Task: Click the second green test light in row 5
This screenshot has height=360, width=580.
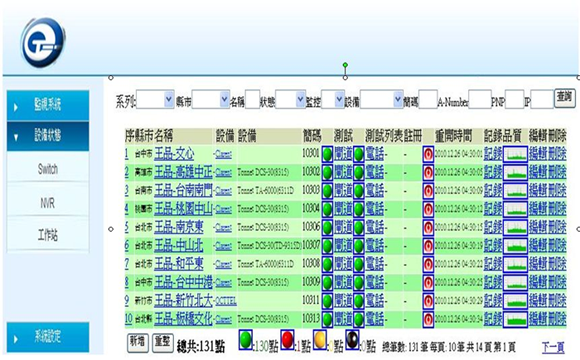Action: click(x=358, y=227)
